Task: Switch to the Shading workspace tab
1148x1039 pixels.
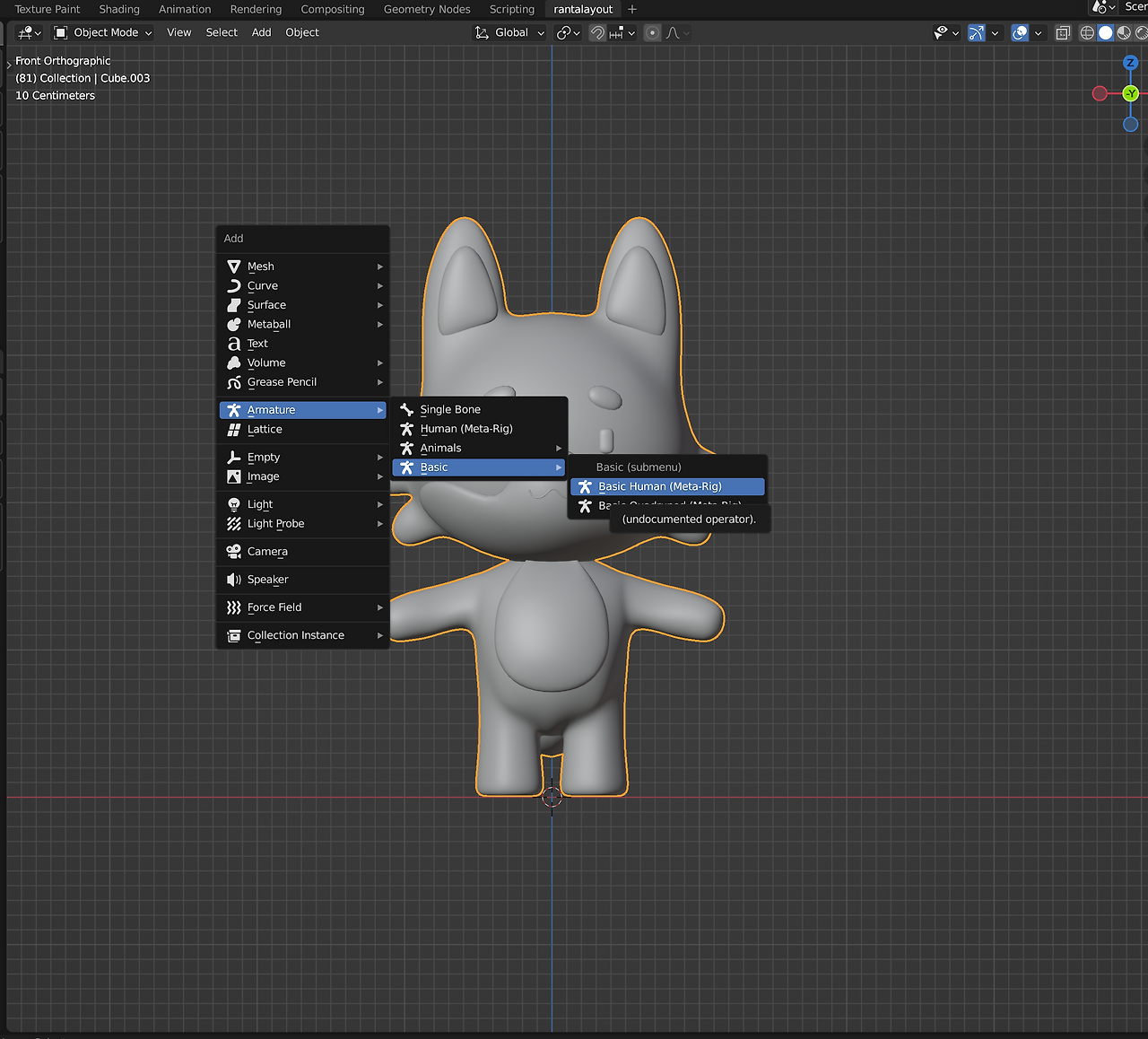Action: click(x=119, y=9)
